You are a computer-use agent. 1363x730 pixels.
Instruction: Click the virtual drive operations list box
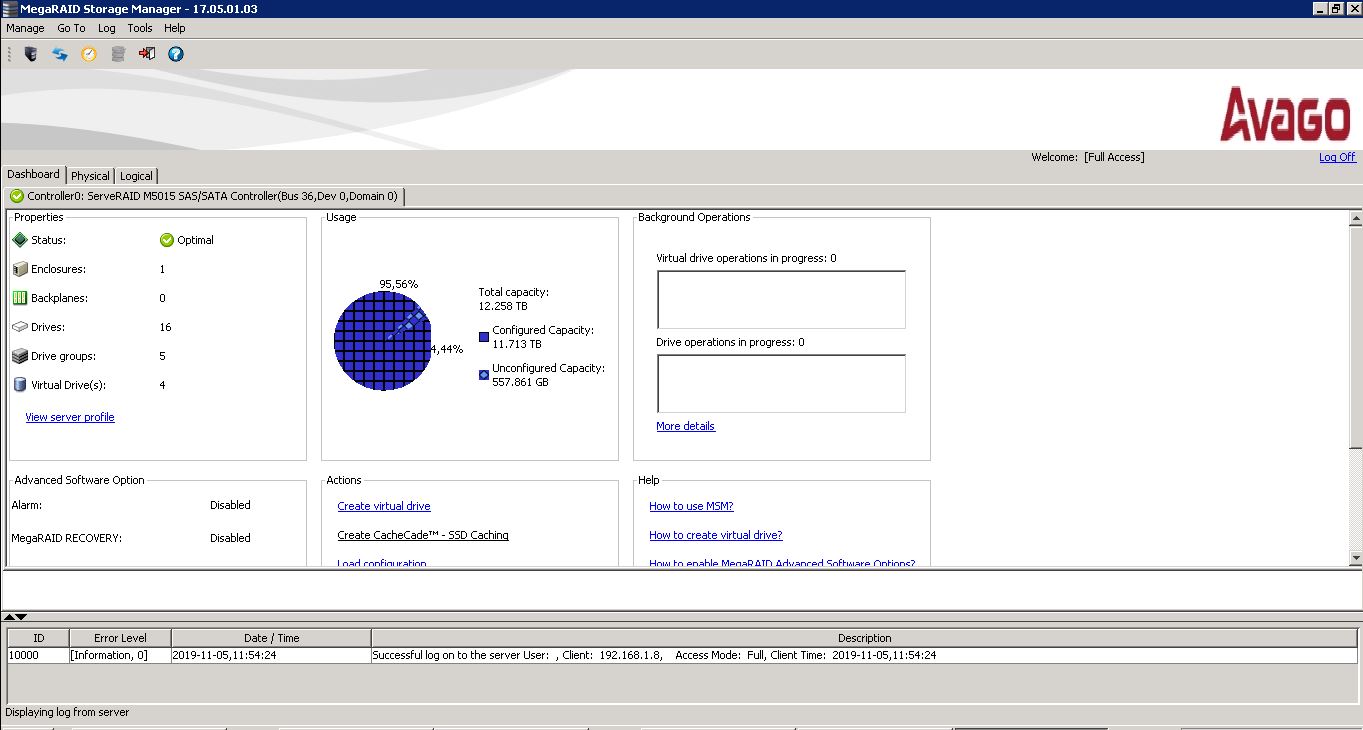(x=781, y=299)
